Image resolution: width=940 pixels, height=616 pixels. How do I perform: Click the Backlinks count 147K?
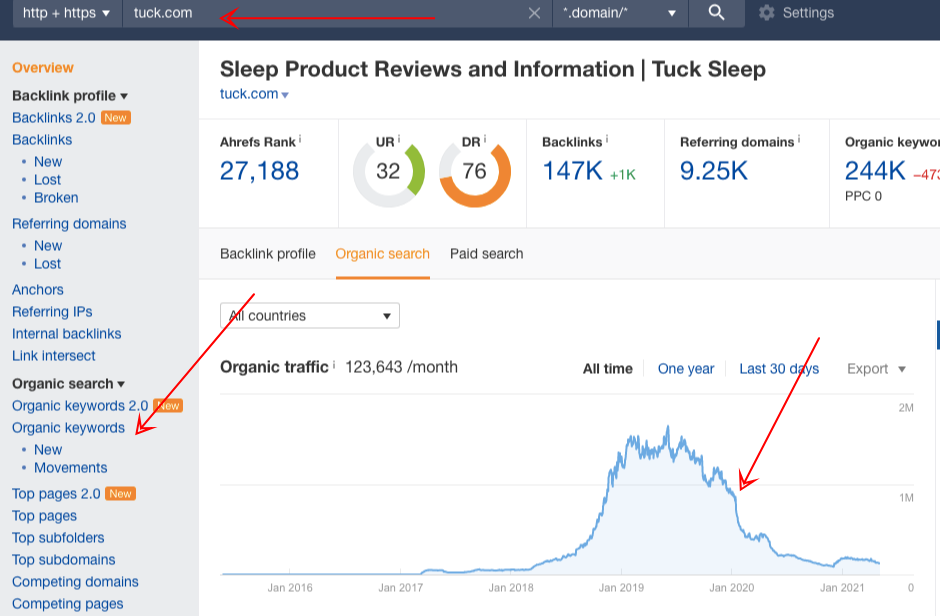click(x=572, y=171)
